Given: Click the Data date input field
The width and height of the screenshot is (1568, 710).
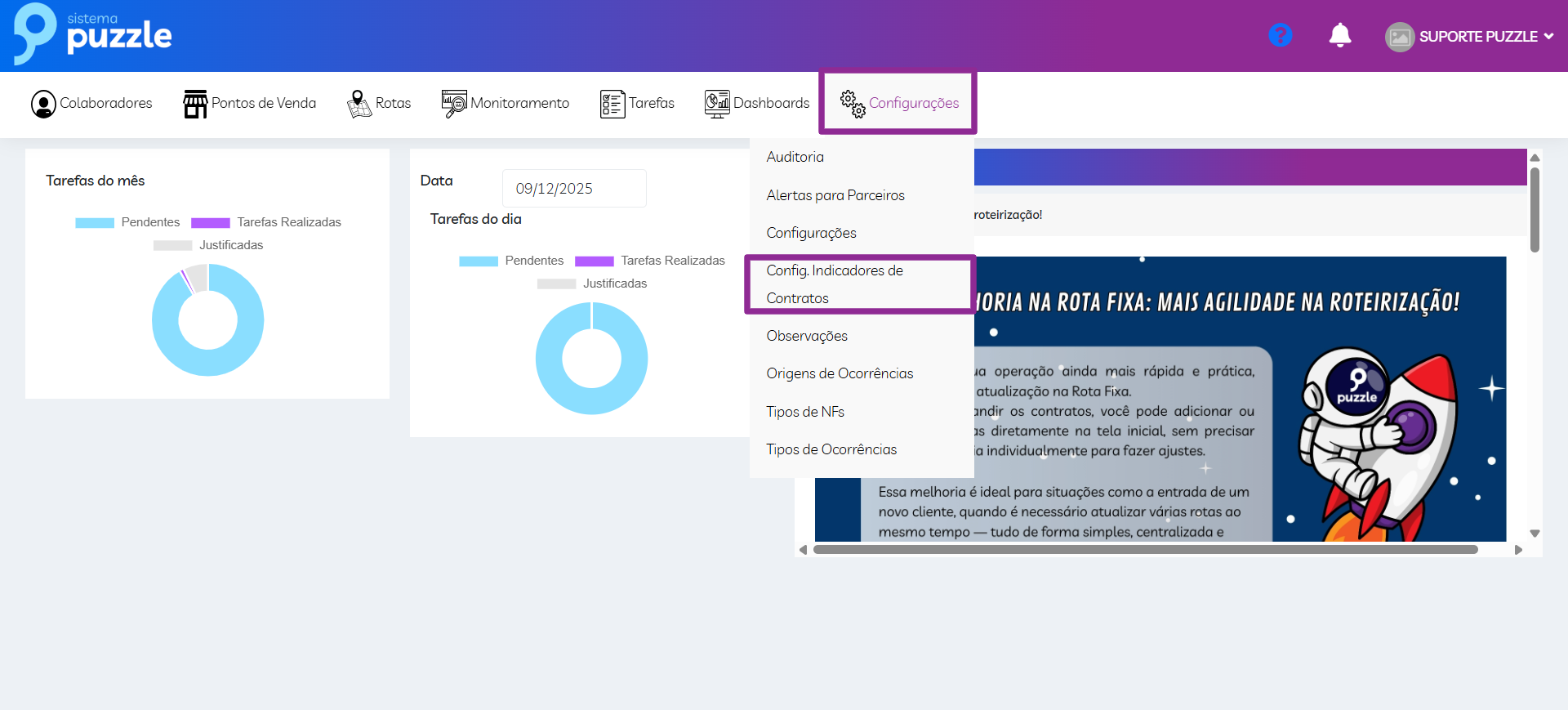Looking at the screenshot, I should (x=573, y=189).
